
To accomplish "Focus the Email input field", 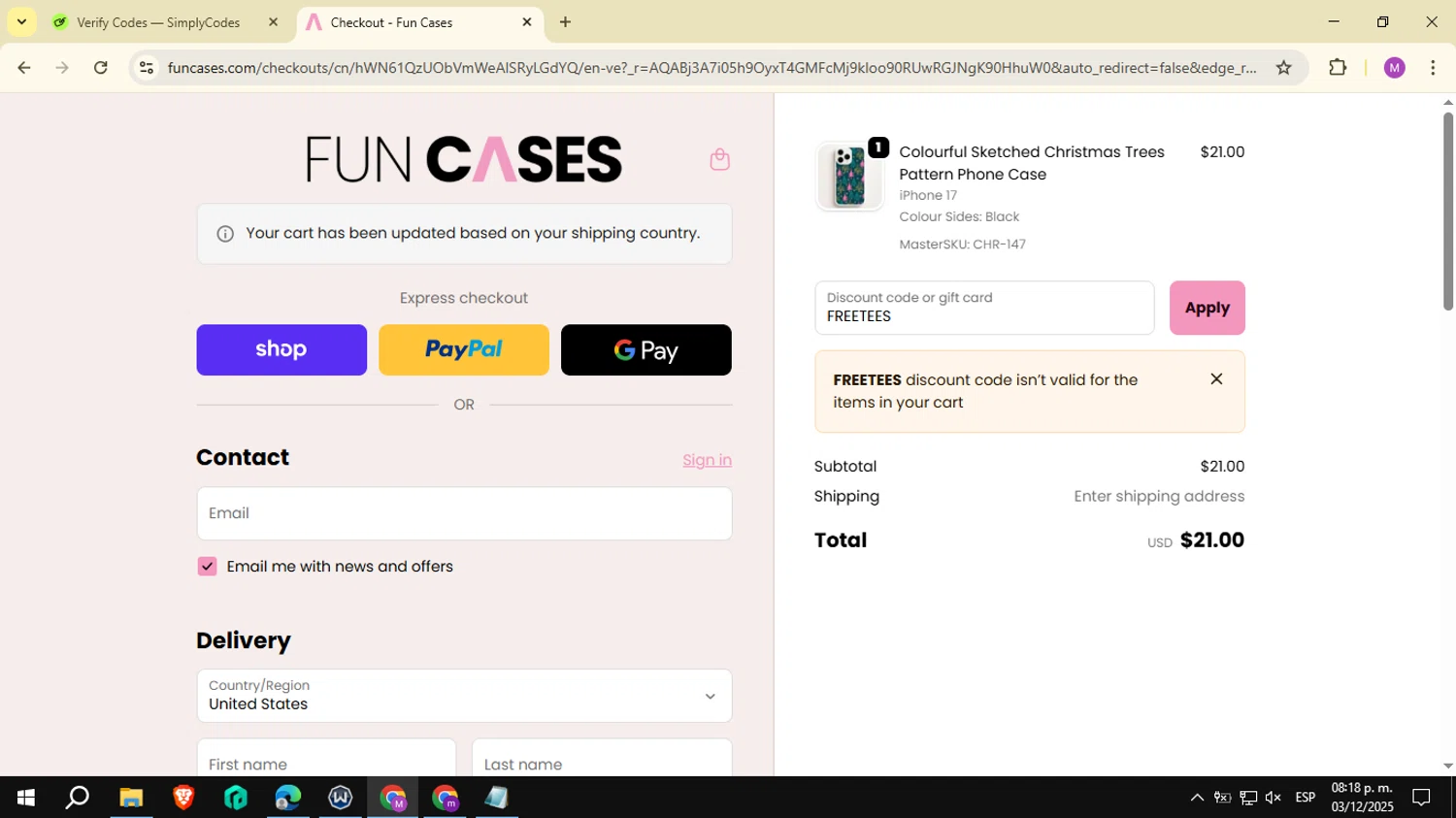I will point(464,513).
